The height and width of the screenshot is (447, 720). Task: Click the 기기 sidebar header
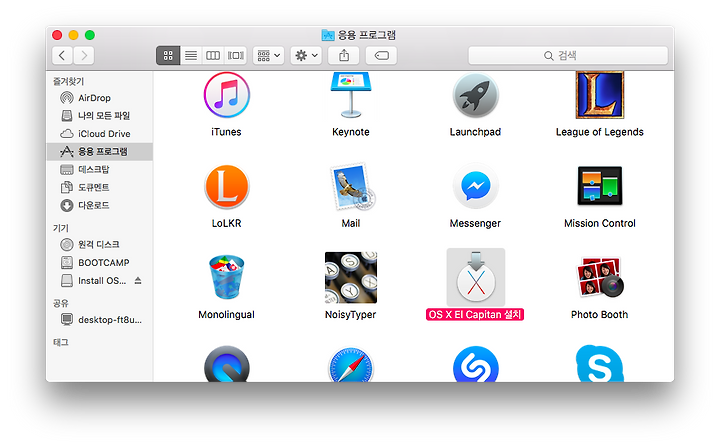[x=61, y=228]
